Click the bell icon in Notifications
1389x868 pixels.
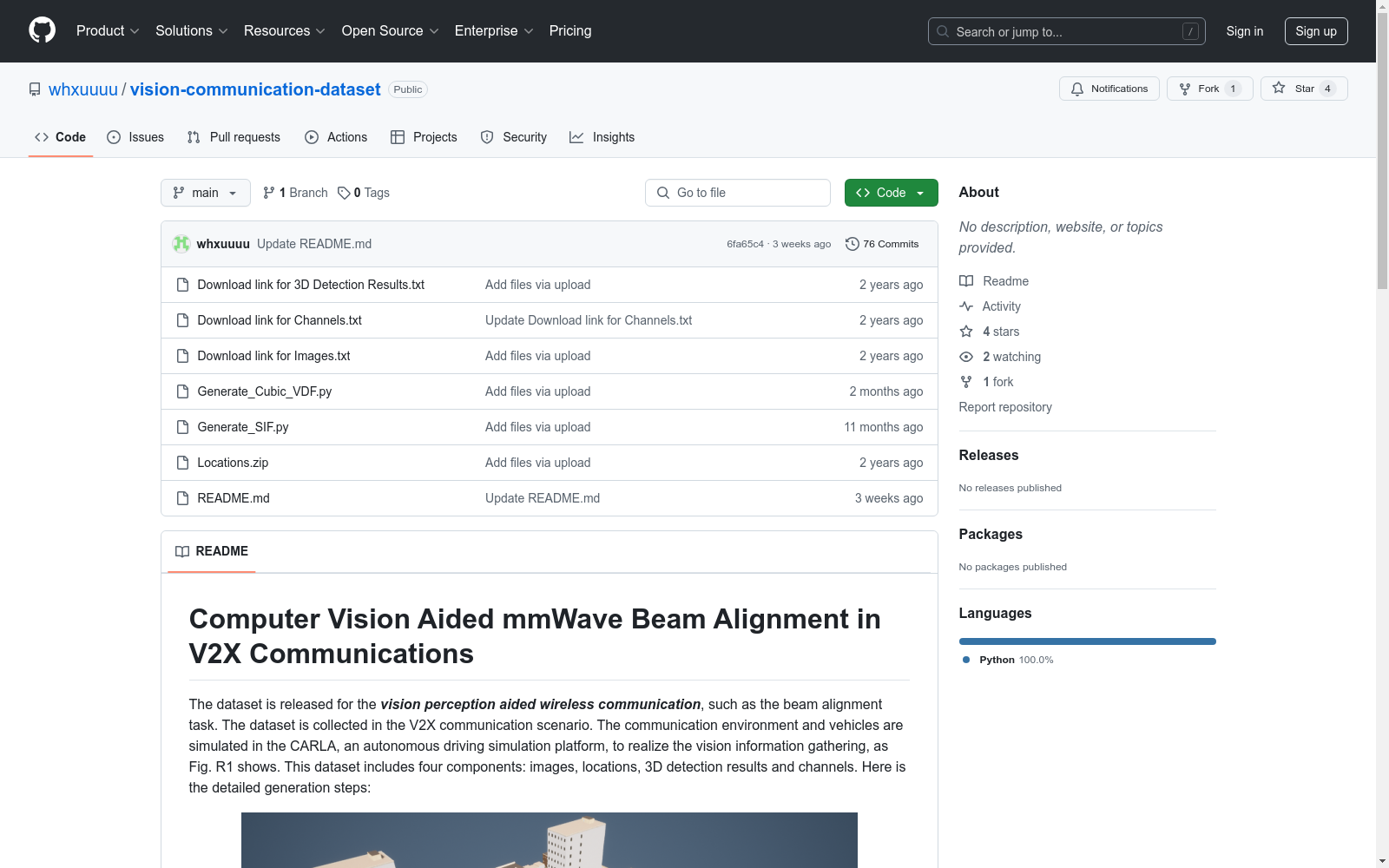[1077, 89]
